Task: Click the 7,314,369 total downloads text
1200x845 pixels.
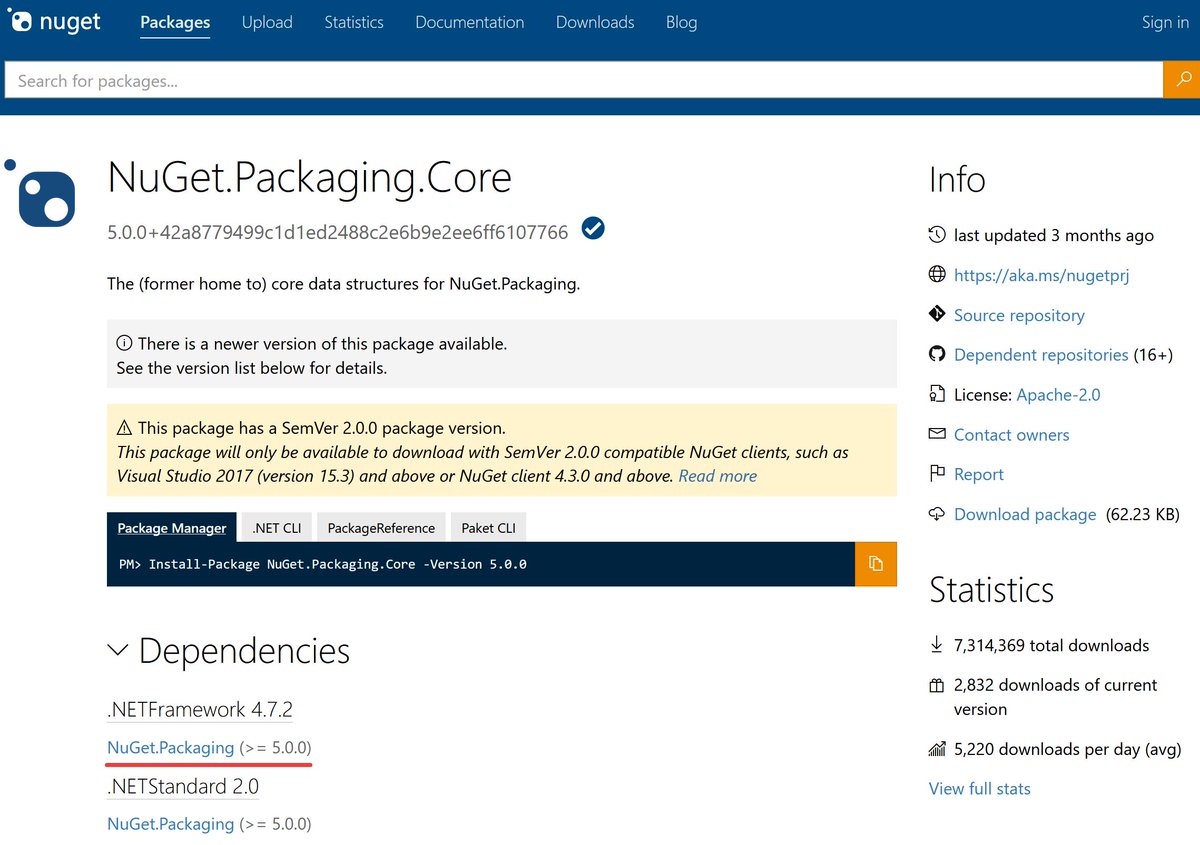Action: 1052,646
